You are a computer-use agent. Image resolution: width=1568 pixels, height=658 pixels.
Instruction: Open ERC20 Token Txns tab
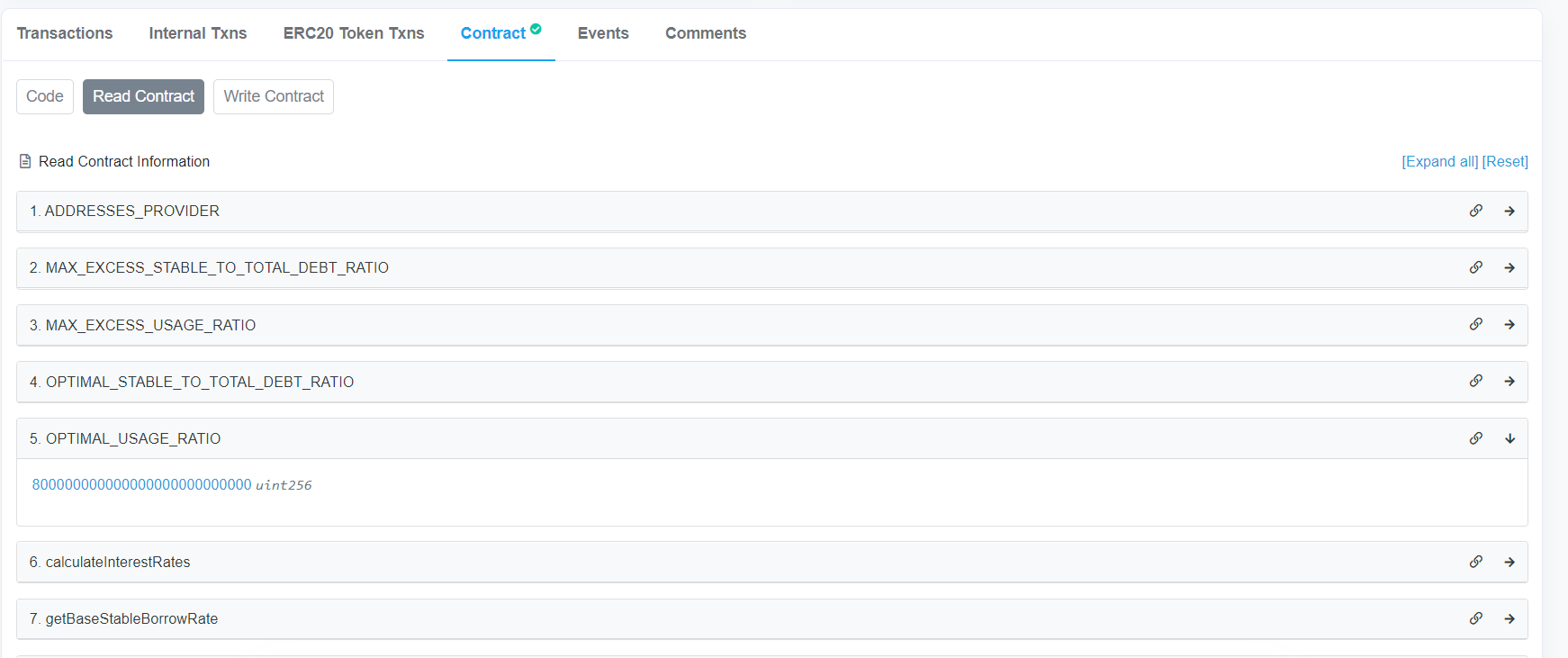point(354,33)
